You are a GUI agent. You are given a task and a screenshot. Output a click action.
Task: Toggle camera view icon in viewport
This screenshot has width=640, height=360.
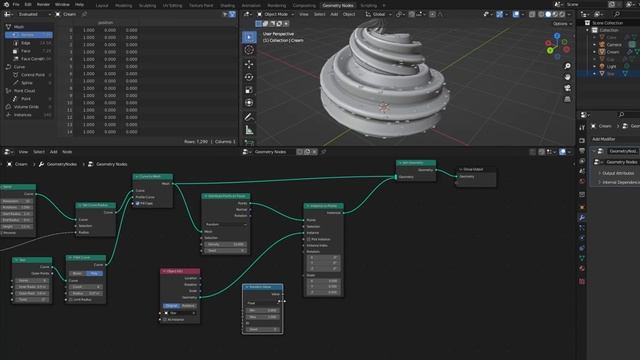[x=567, y=88]
